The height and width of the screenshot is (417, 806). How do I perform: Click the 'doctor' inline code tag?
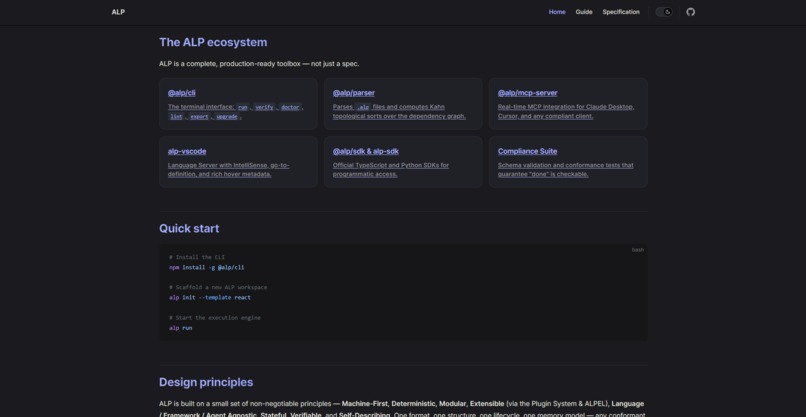point(290,107)
